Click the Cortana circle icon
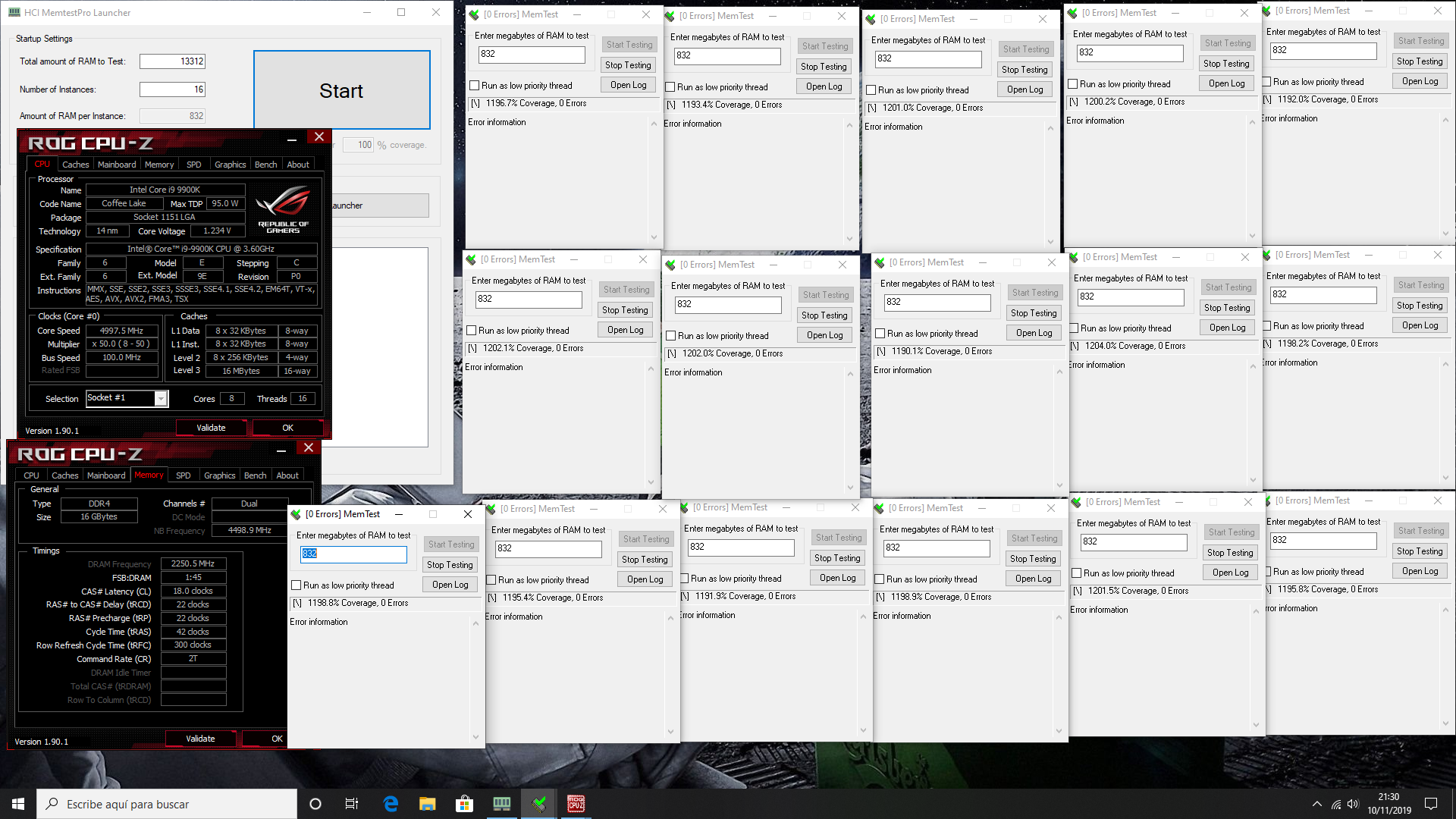Viewport: 1456px width, 819px height. tap(315, 804)
